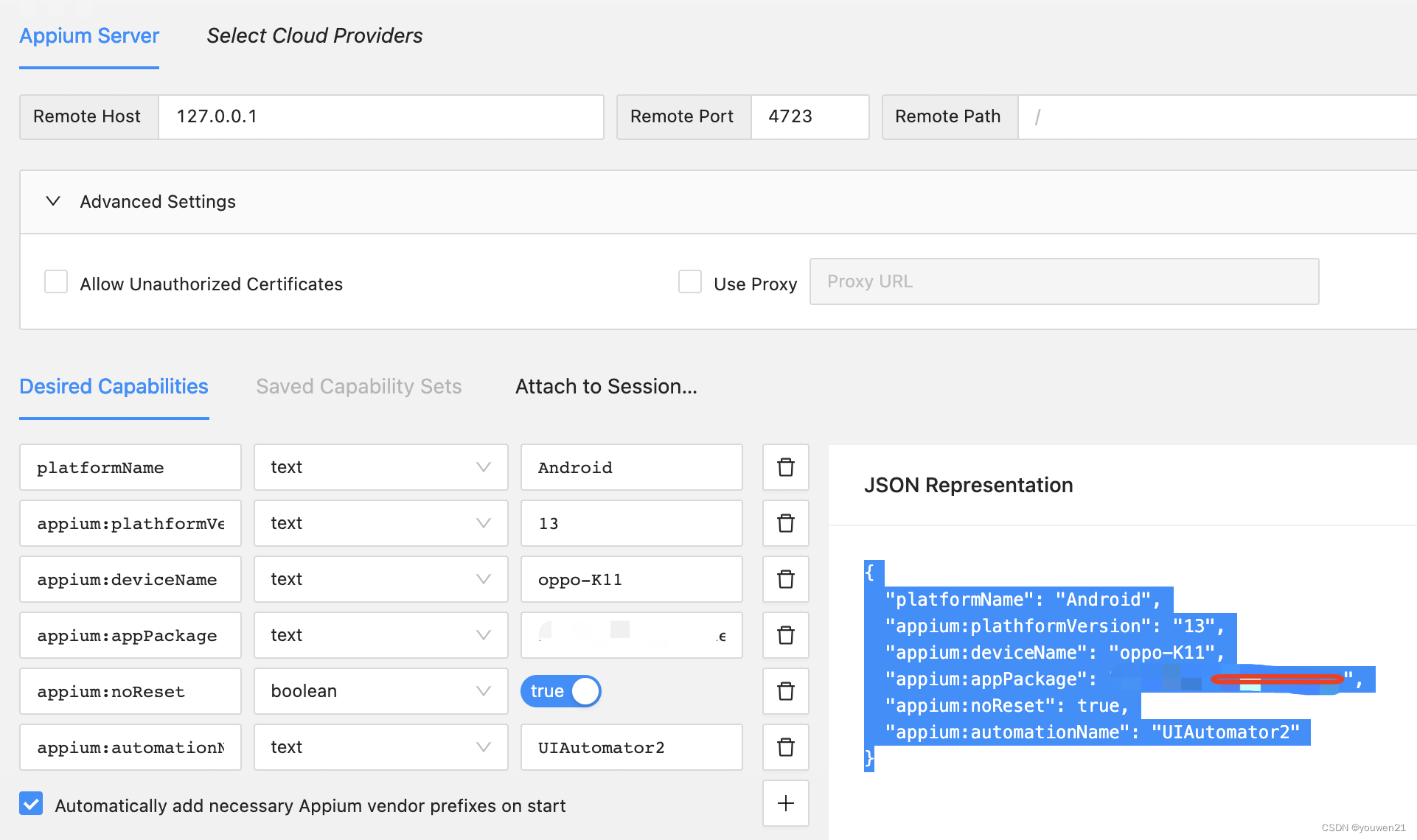
Task: Edit the Android value field
Action: (x=632, y=467)
